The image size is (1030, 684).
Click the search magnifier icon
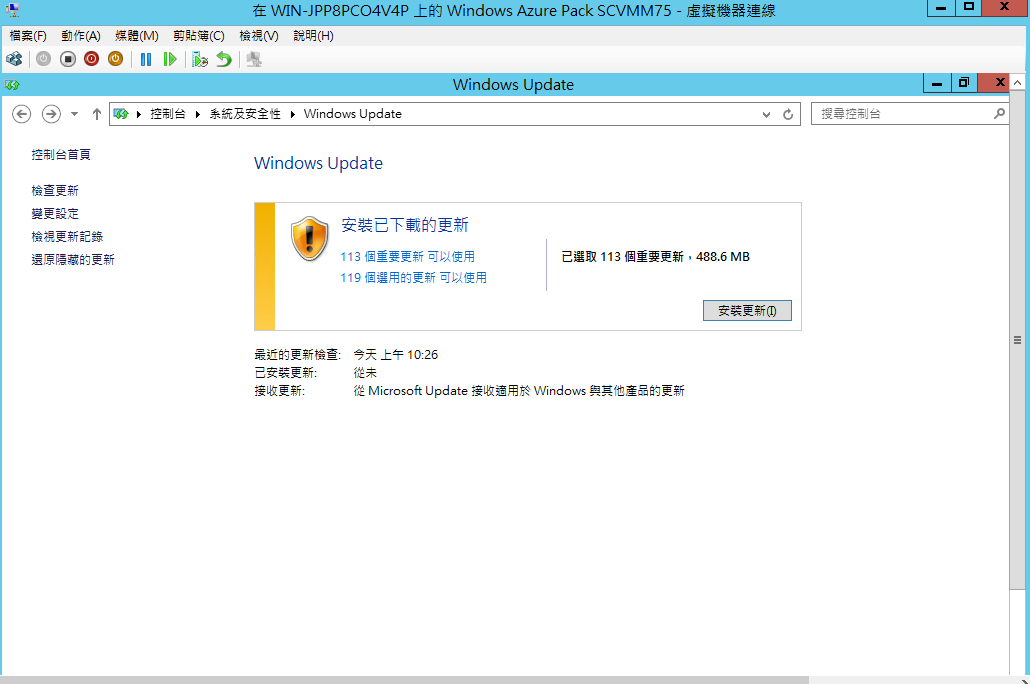pyautogui.click(x=999, y=114)
